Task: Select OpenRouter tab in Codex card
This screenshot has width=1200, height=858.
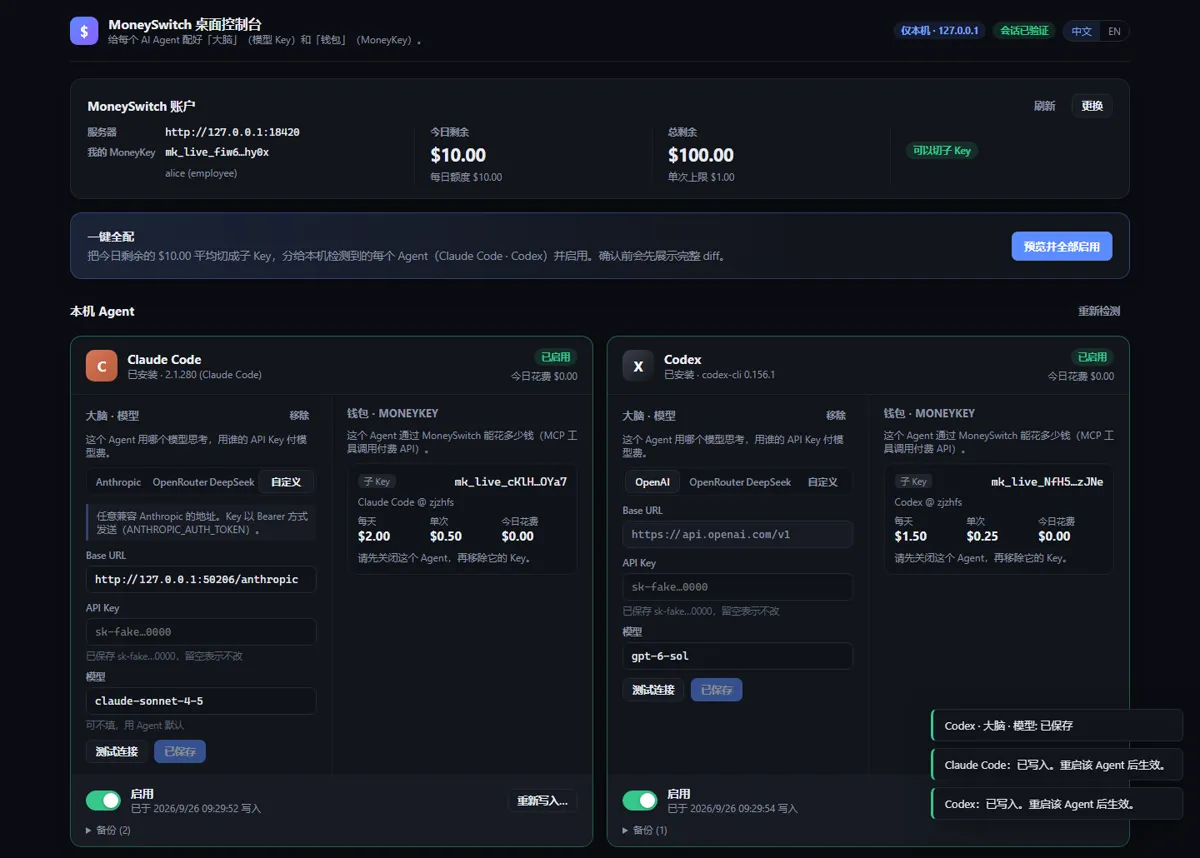Action: pyautogui.click(x=716, y=482)
